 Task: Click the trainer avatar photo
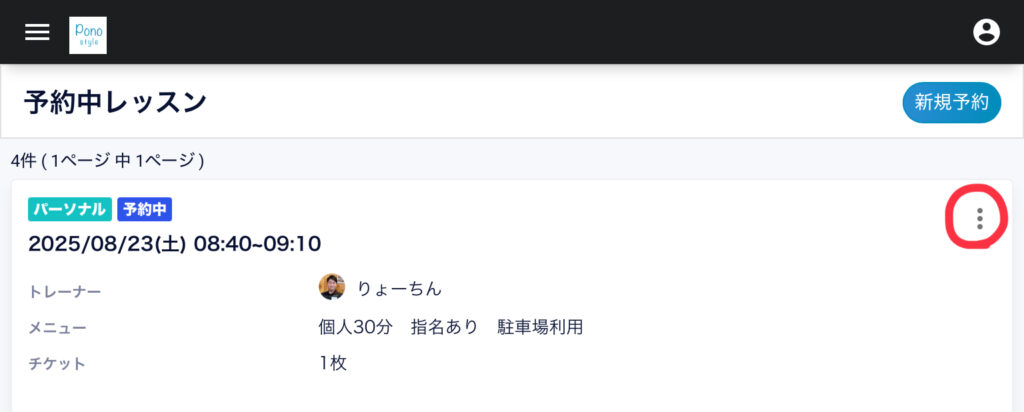point(332,288)
